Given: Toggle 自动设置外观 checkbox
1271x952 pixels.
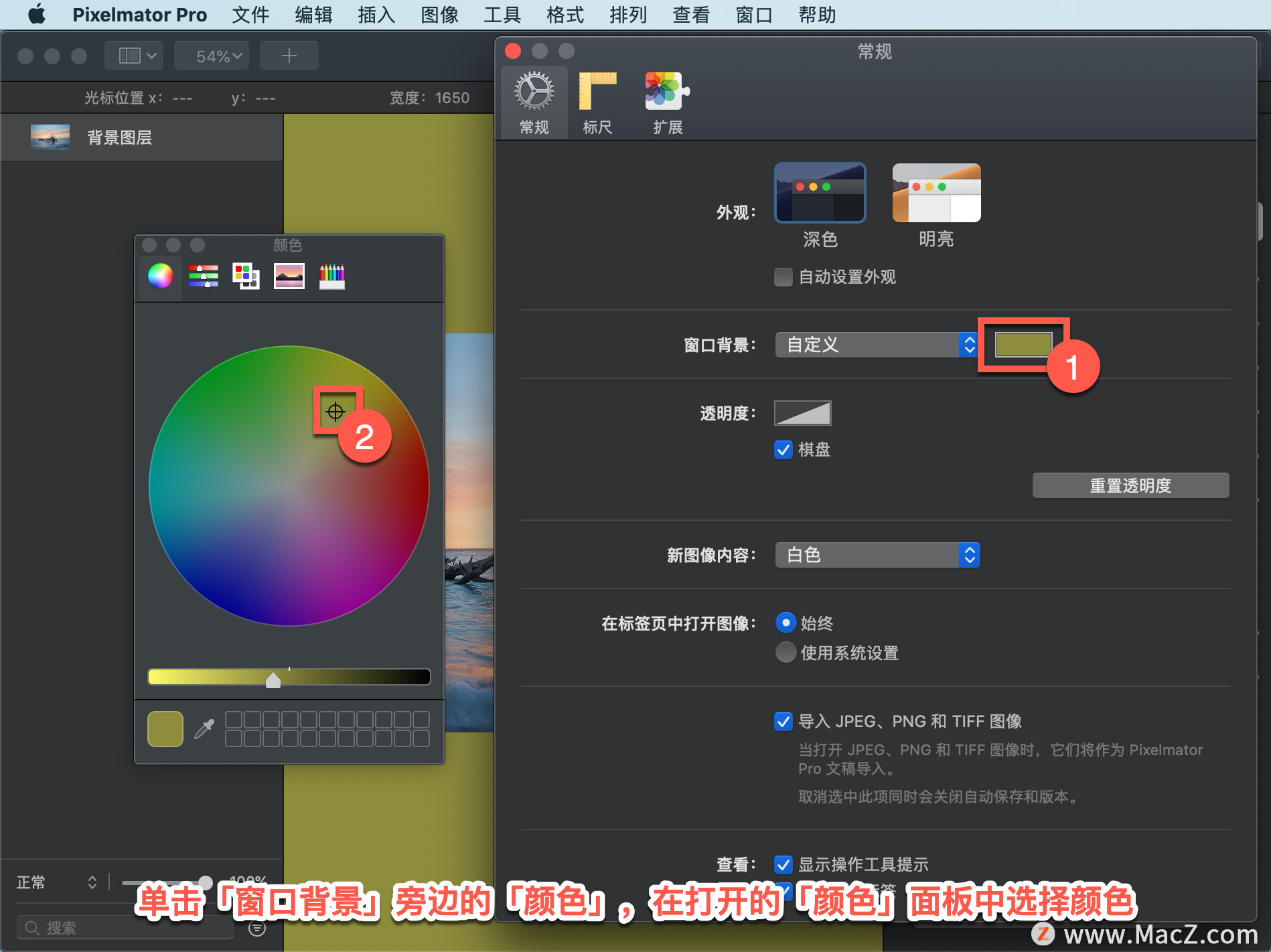Looking at the screenshot, I should pyautogui.click(x=783, y=276).
